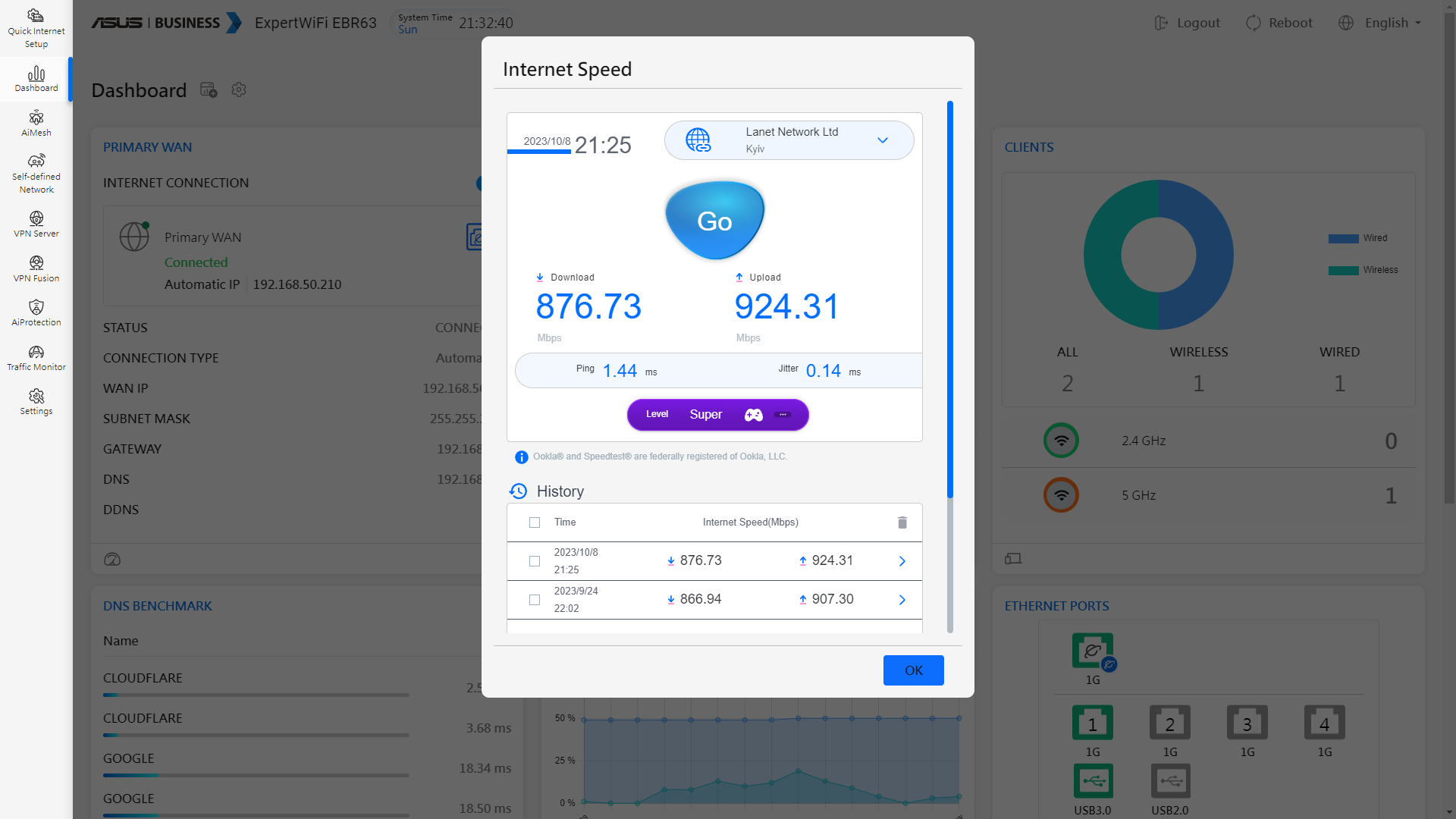Click the gamepad icon in Level bar
This screenshot has width=1456, height=819.
(753, 415)
